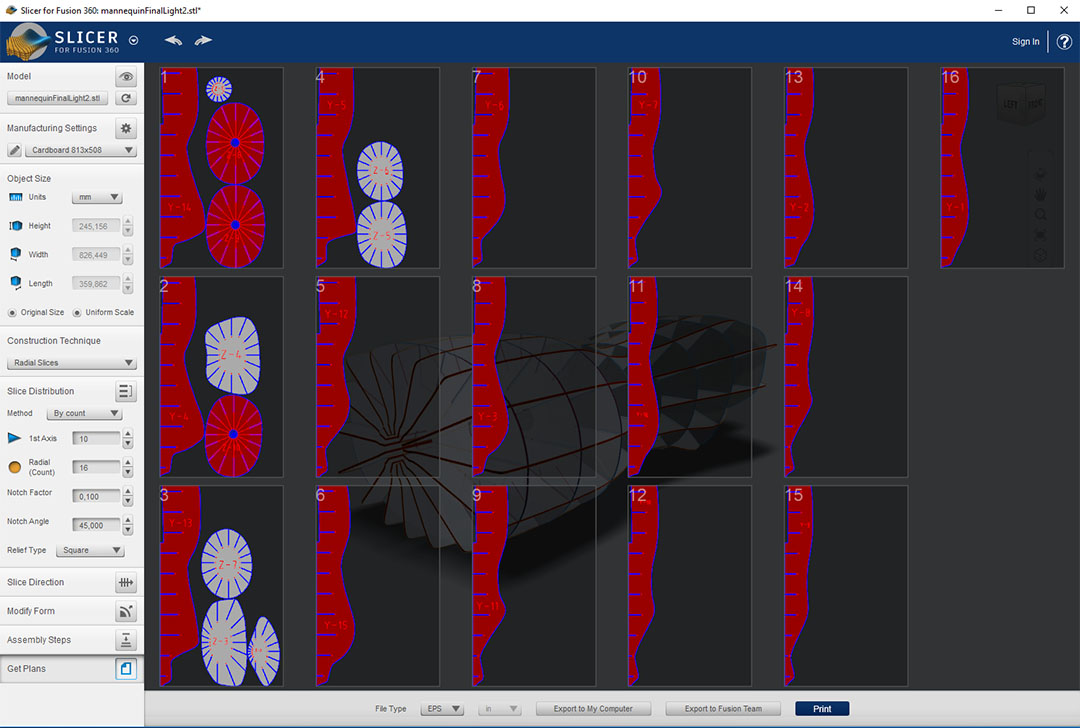The width and height of the screenshot is (1080, 728).
Task: Click the Get Plans section label
Action: [26, 669]
